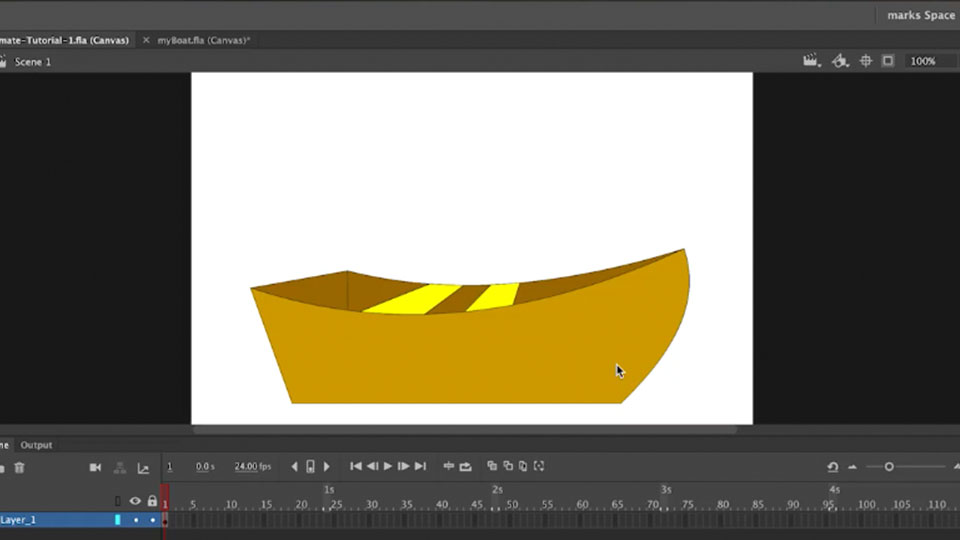Enable the Onion Skin icon

click(x=492, y=466)
